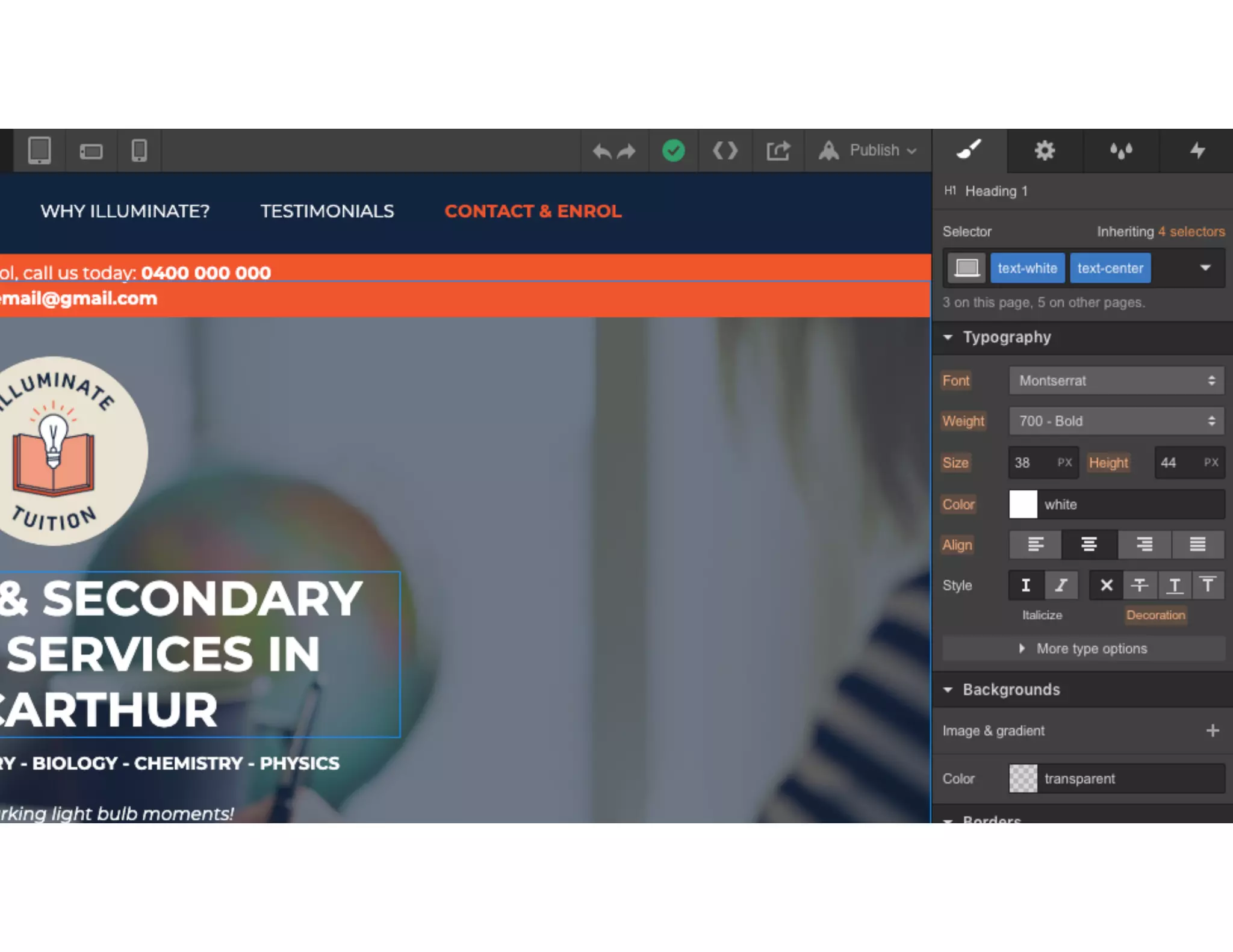
Task: Open the Font dropdown showing Montserrat
Action: tap(1116, 380)
